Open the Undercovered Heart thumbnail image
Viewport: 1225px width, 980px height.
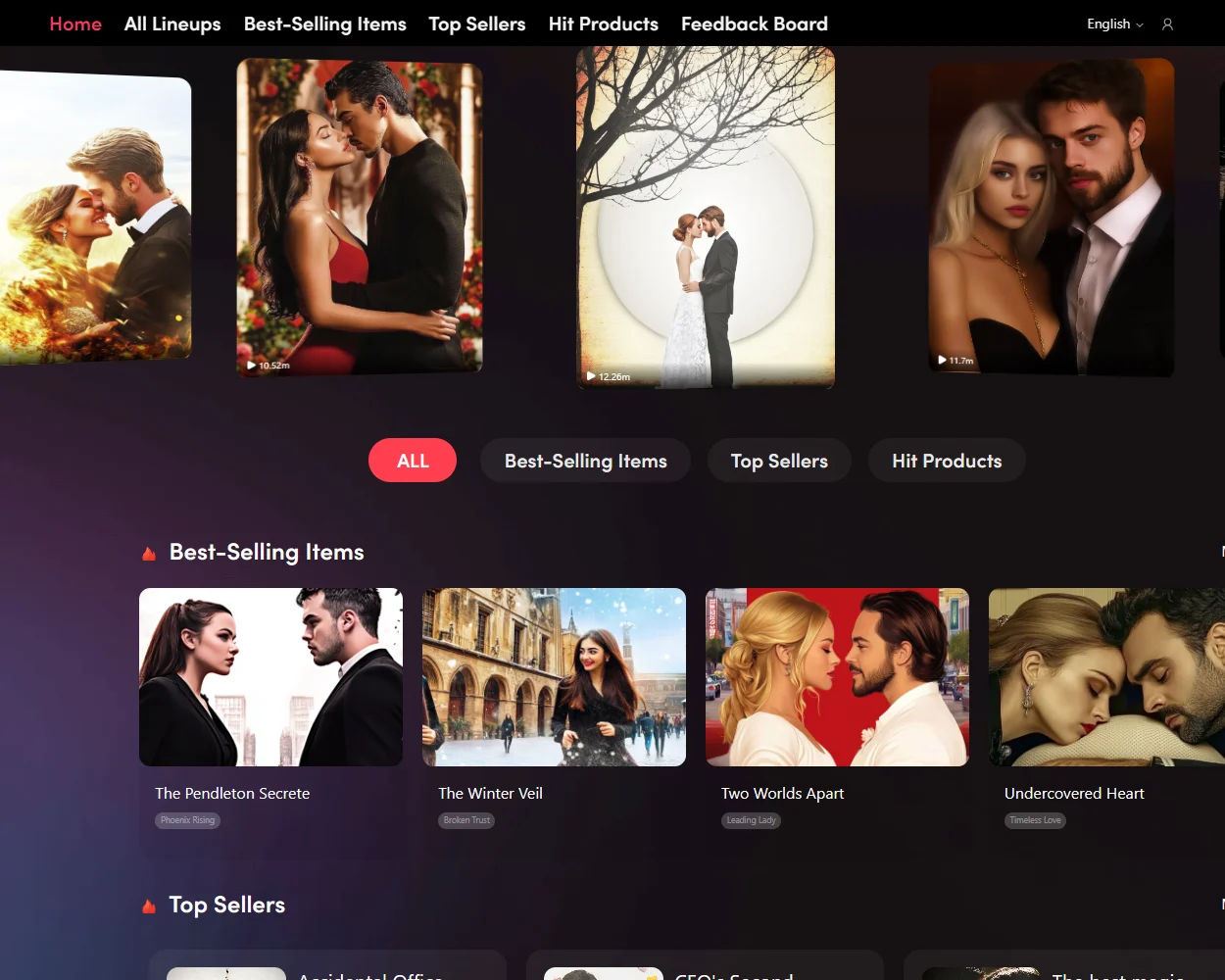click(x=1106, y=677)
